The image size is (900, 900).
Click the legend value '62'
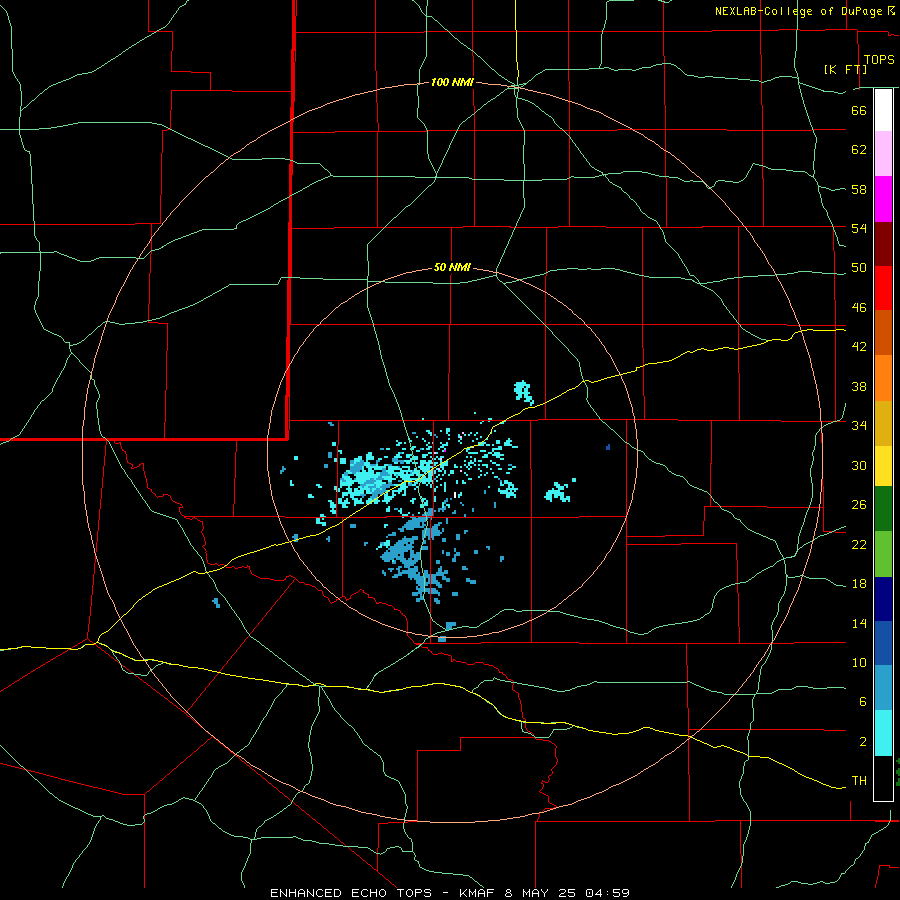pos(859,150)
